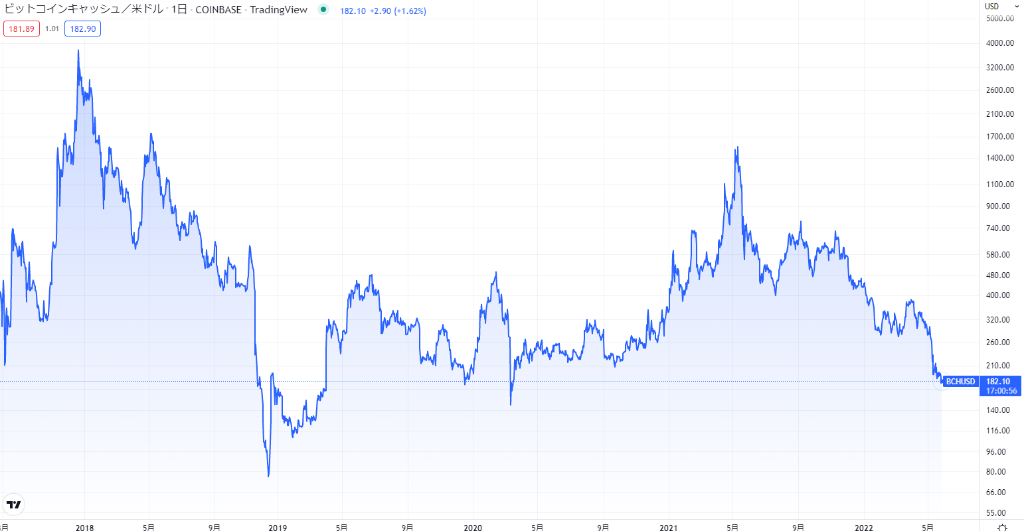Click the red sell price 181.89 button
This screenshot has width=1024, height=531.
pos(22,29)
